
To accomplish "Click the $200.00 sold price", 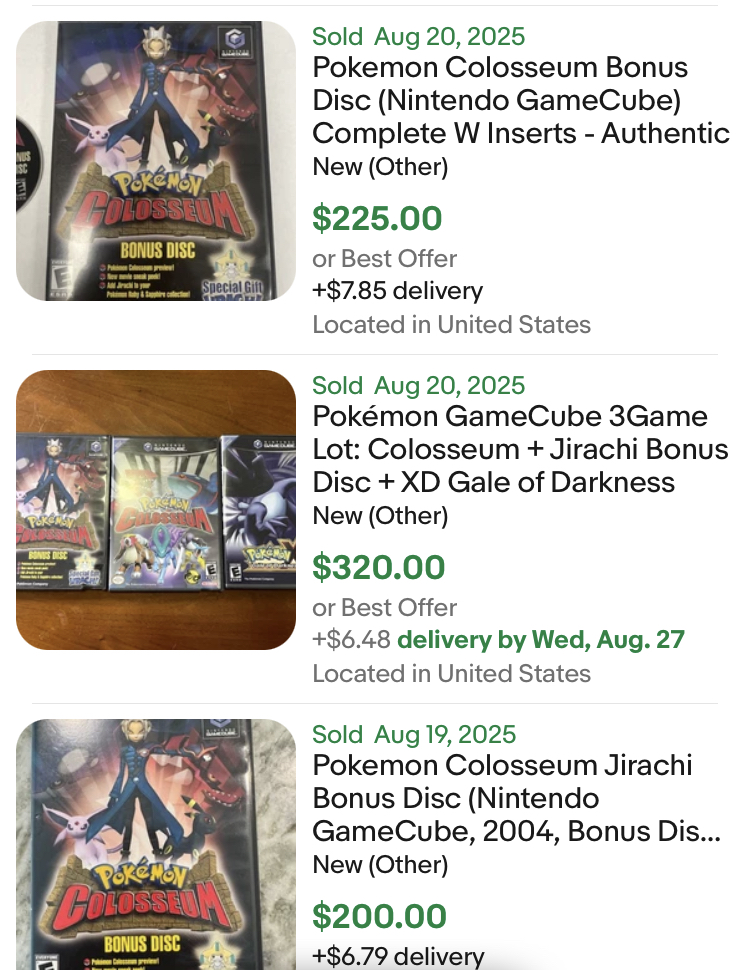I will pos(379,916).
